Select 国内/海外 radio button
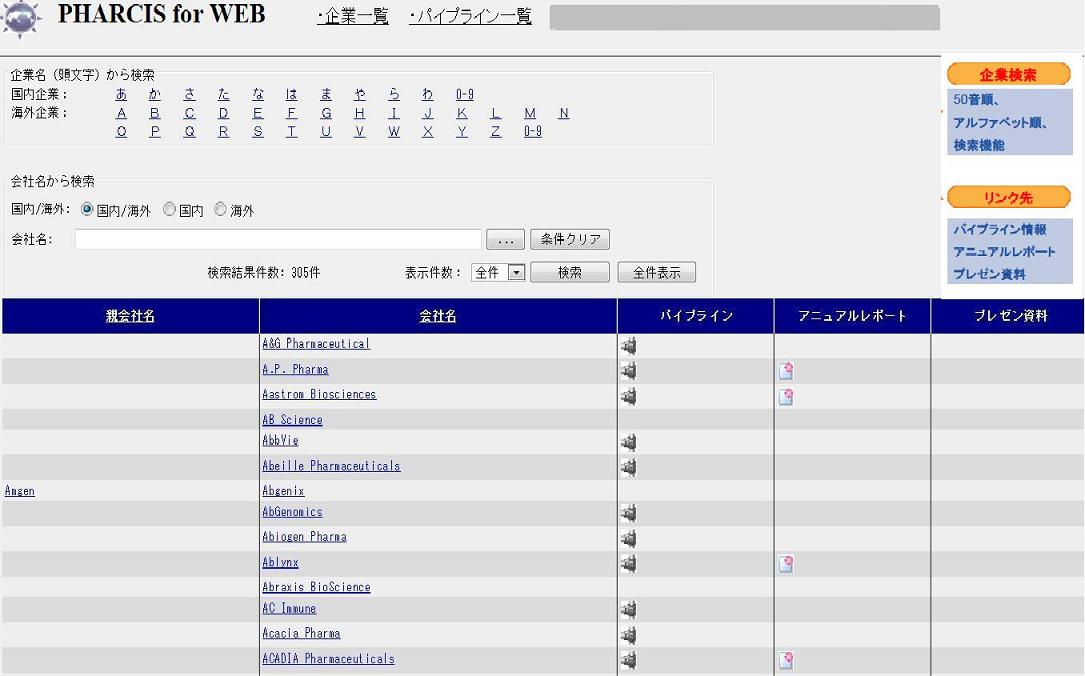 [87, 209]
